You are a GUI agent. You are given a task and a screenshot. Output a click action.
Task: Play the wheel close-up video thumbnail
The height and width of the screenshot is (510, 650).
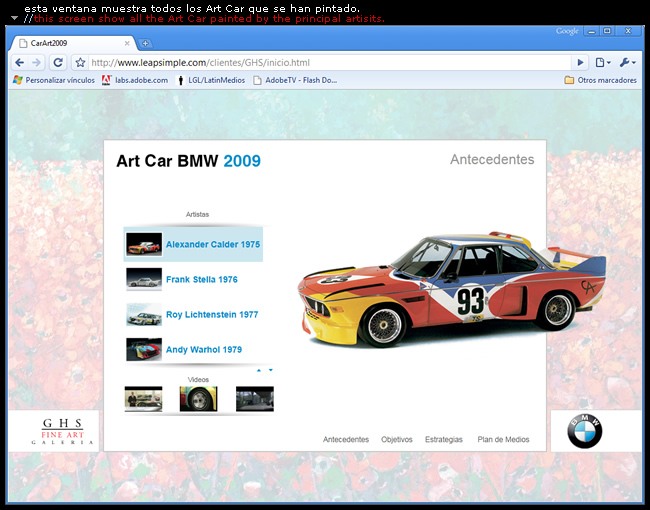(x=198, y=399)
